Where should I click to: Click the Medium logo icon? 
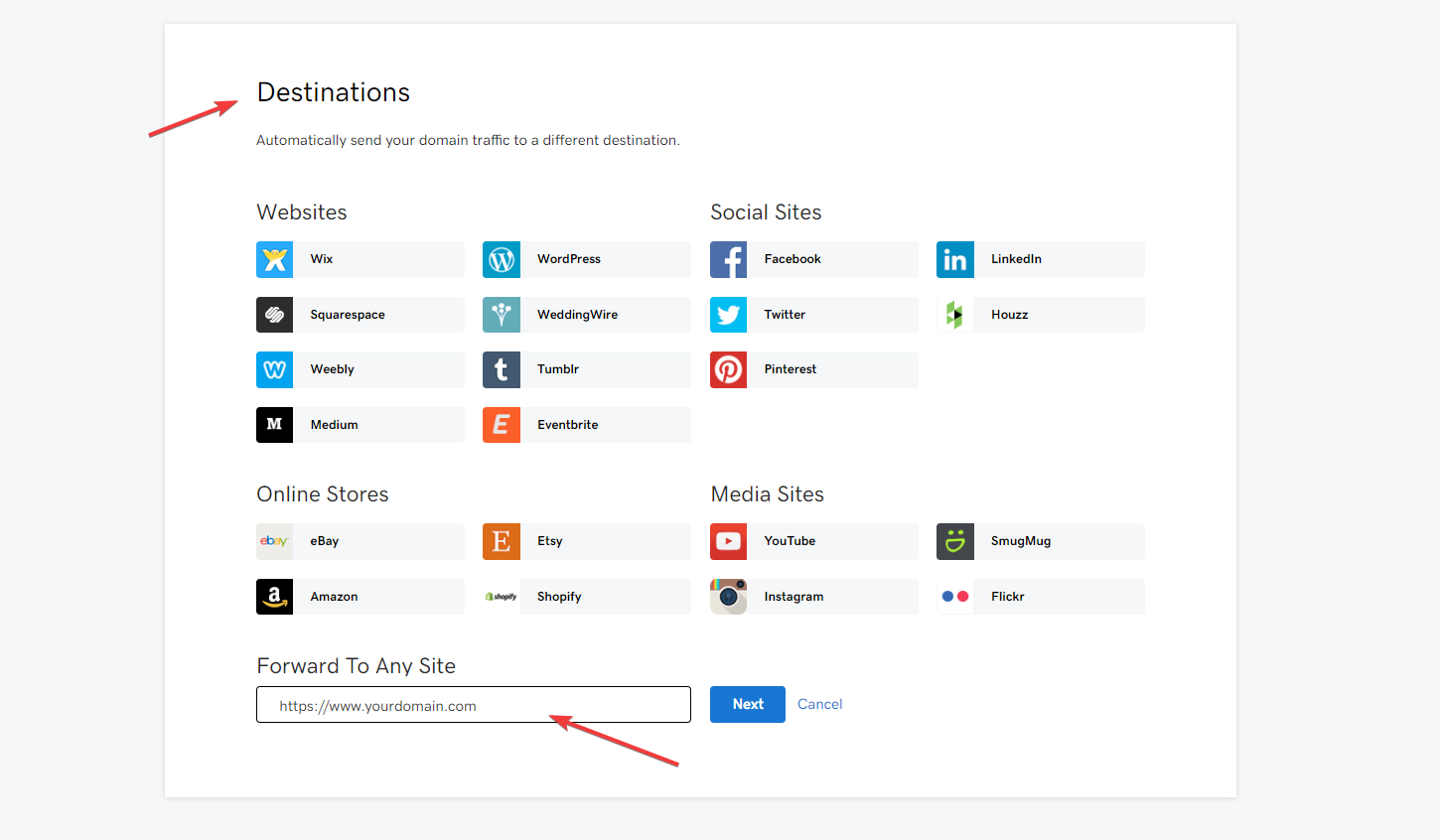click(x=274, y=425)
